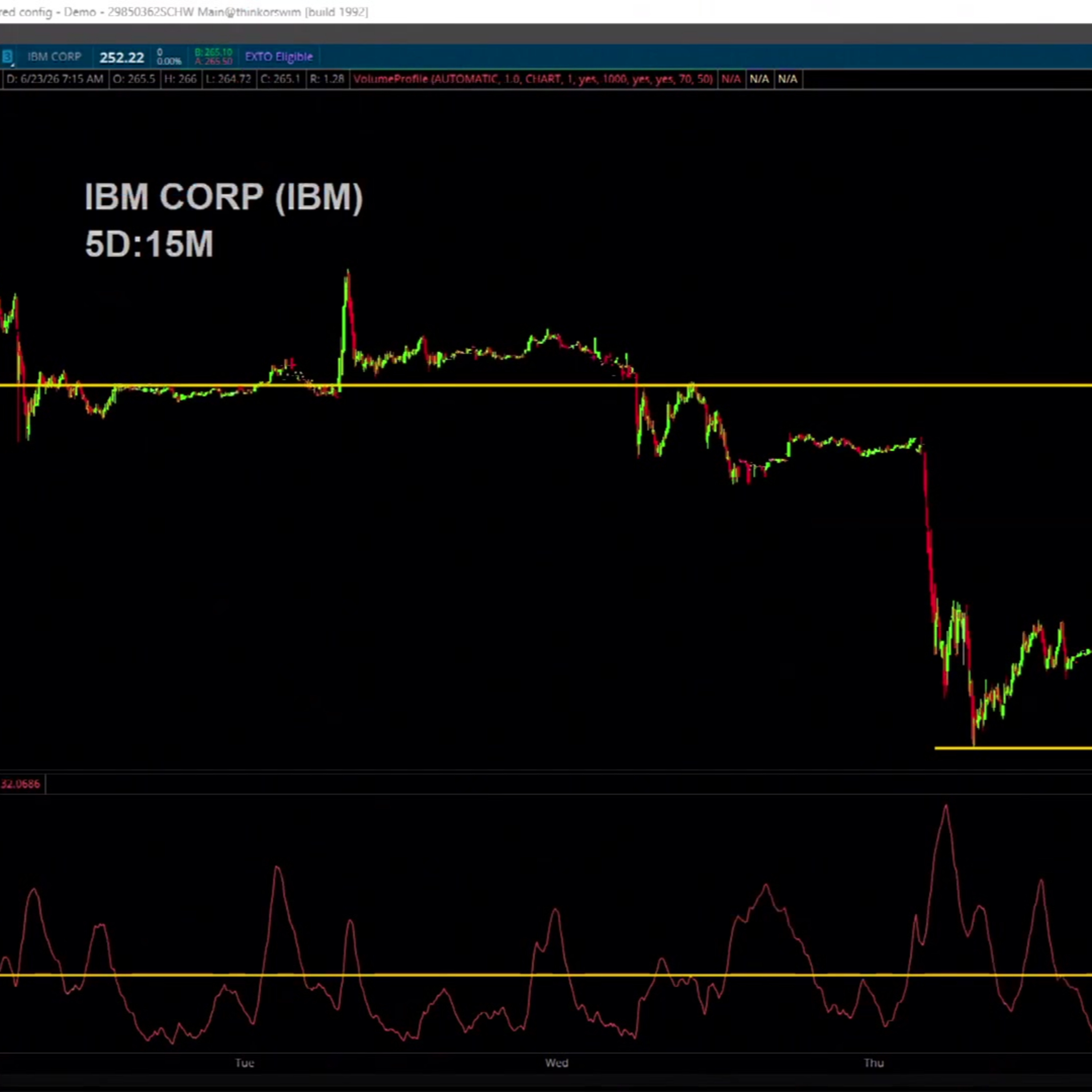Select the short yellow line under Thursday's low

coord(1013,748)
